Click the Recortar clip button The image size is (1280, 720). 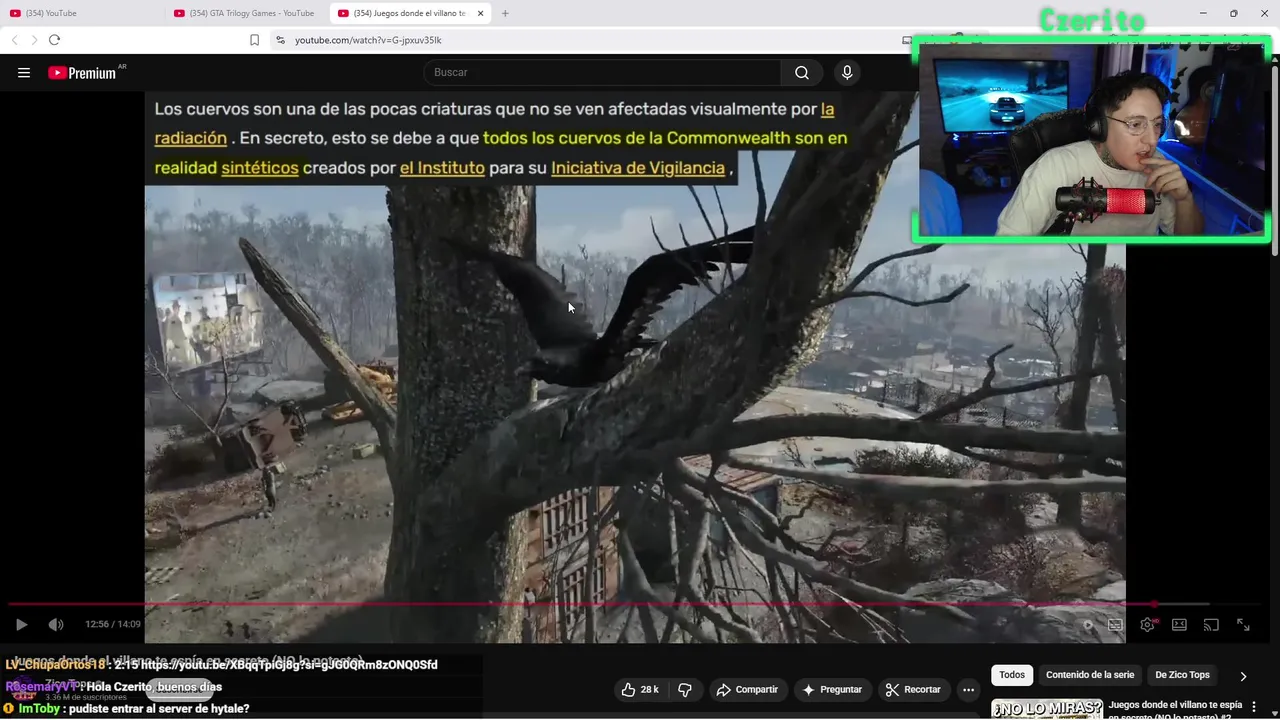[x=912, y=689]
